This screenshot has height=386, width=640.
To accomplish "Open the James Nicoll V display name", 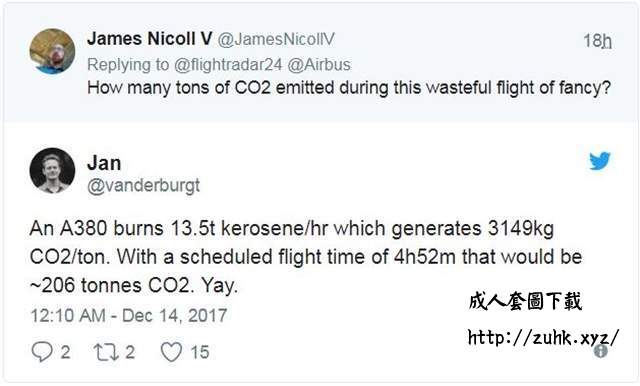I will coord(149,39).
